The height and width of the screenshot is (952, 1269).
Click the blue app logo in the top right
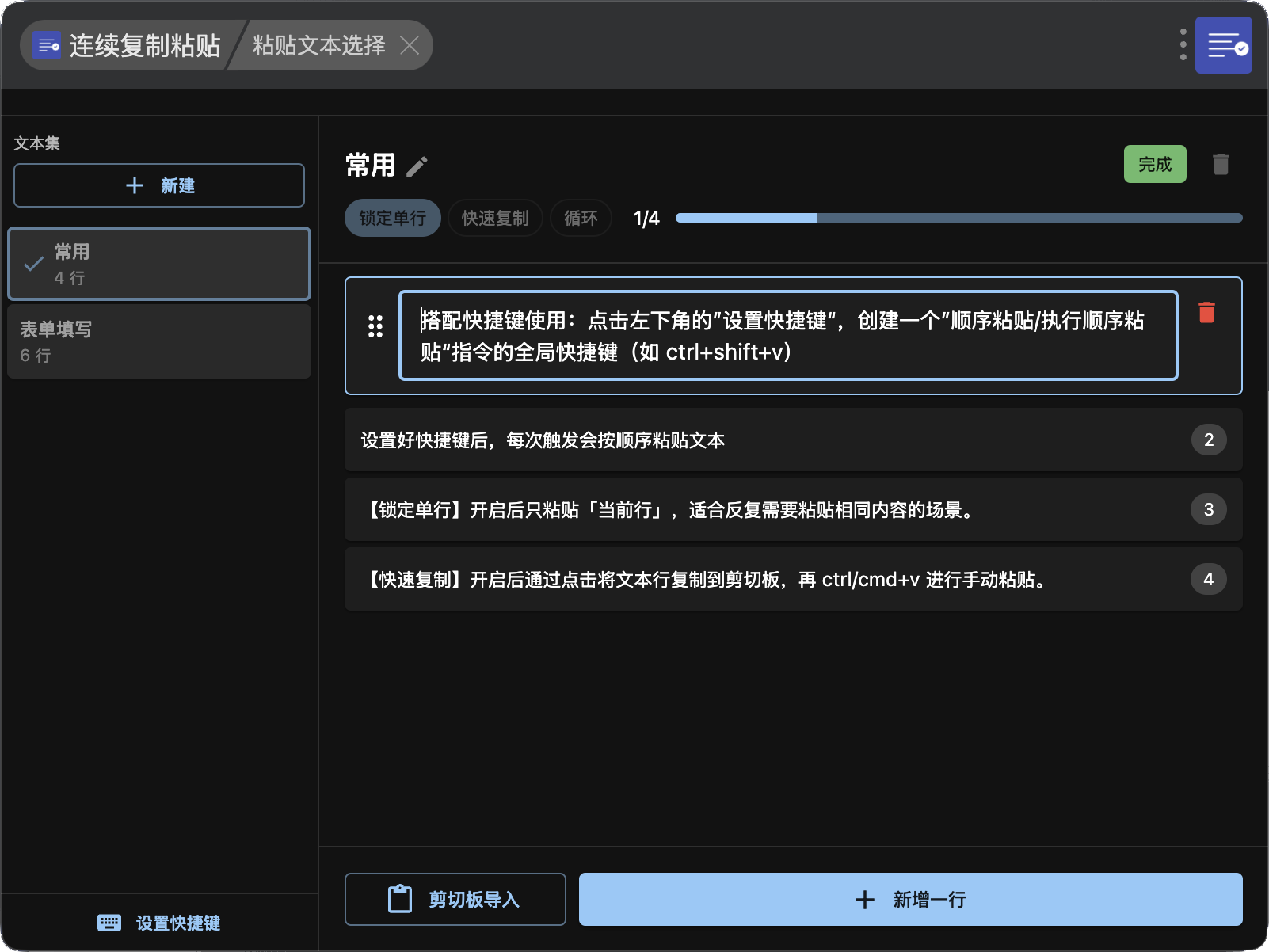pyautogui.click(x=1223, y=45)
